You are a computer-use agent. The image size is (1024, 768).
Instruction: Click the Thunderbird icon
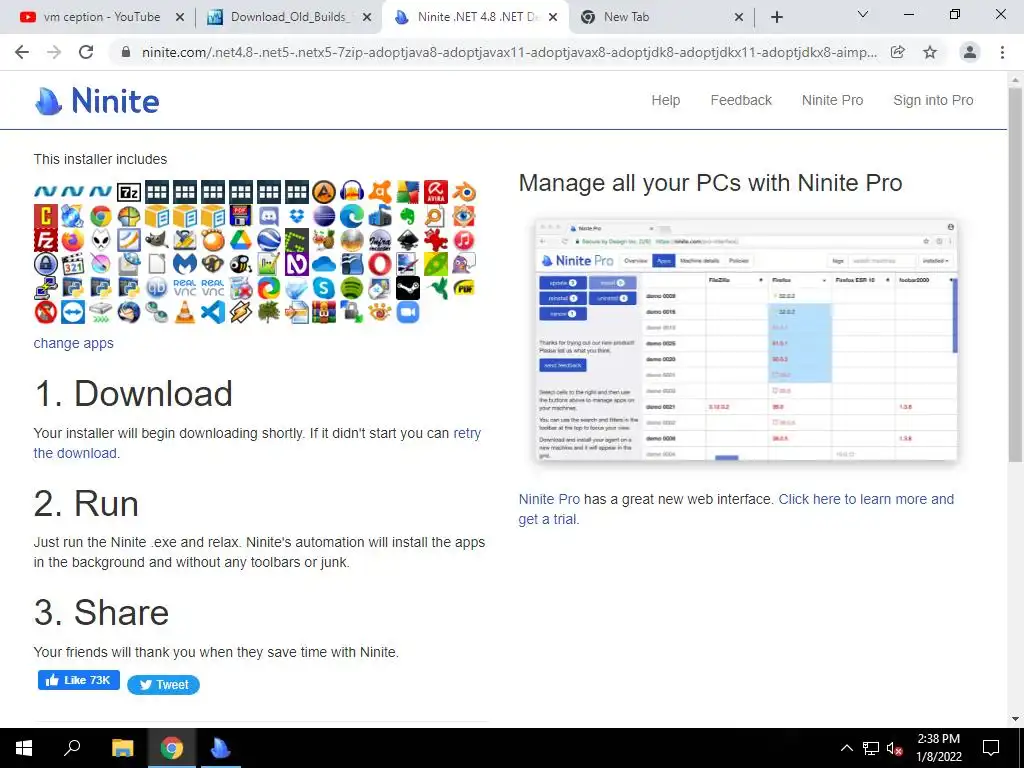click(129, 312)
